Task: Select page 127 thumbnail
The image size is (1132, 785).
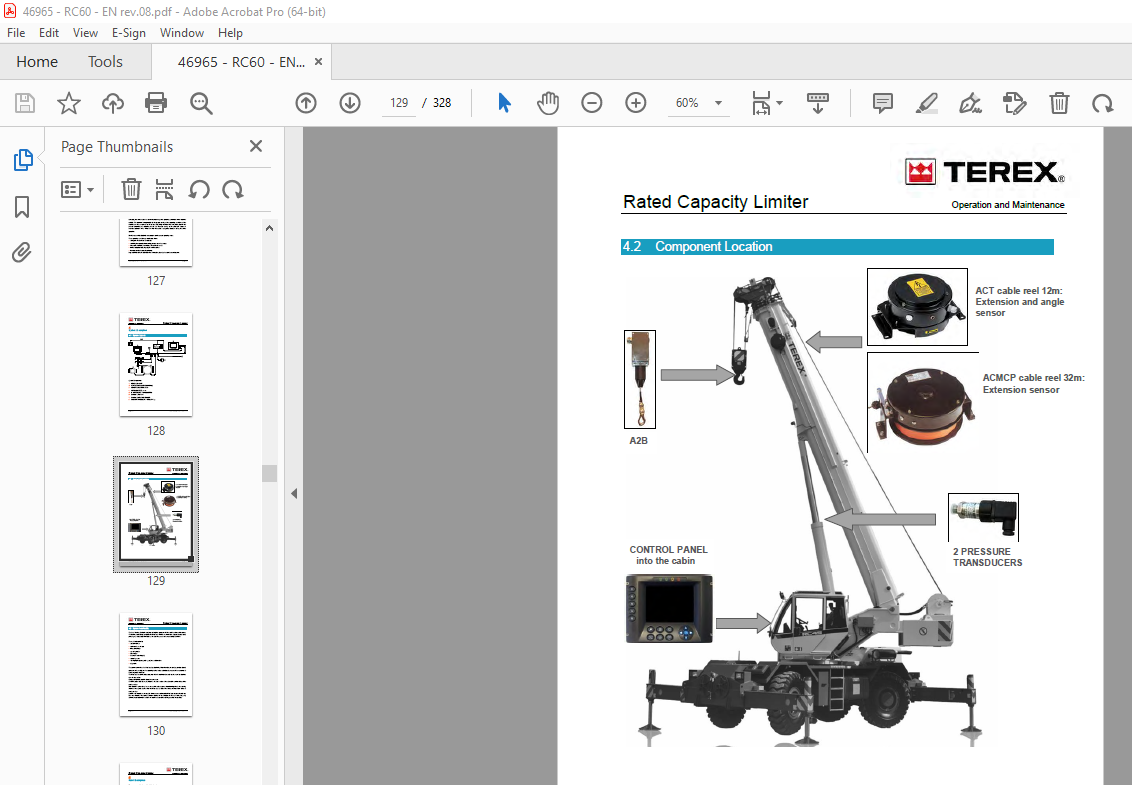Action: pos(156,243)
